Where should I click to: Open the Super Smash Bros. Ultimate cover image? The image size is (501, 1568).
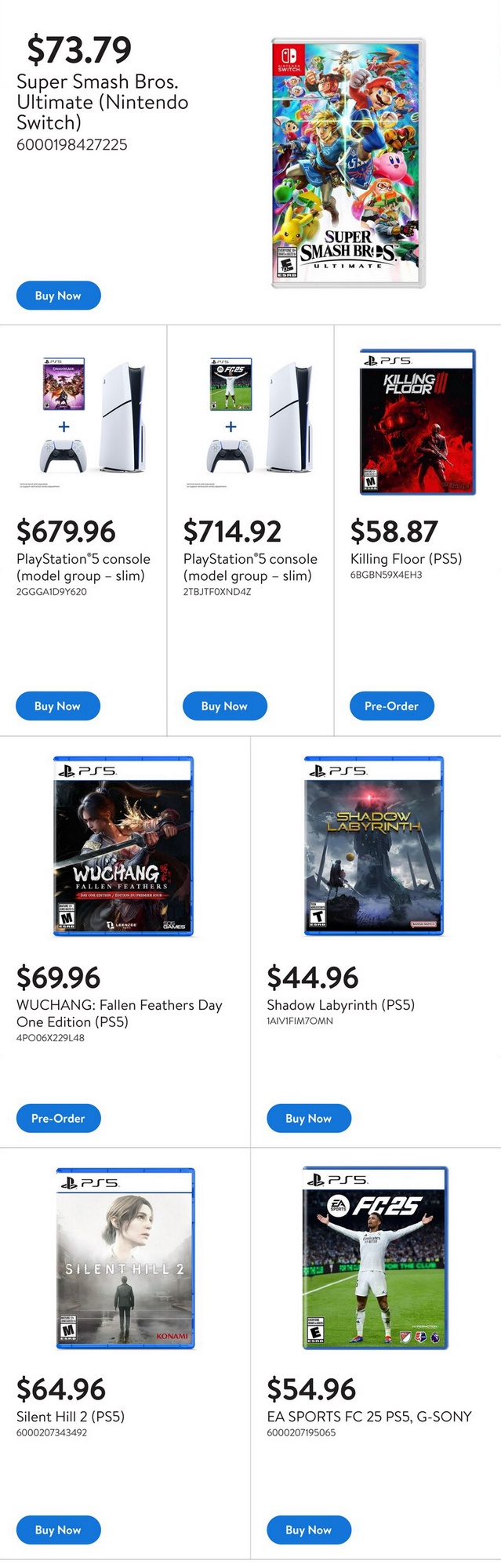point(348,163)
